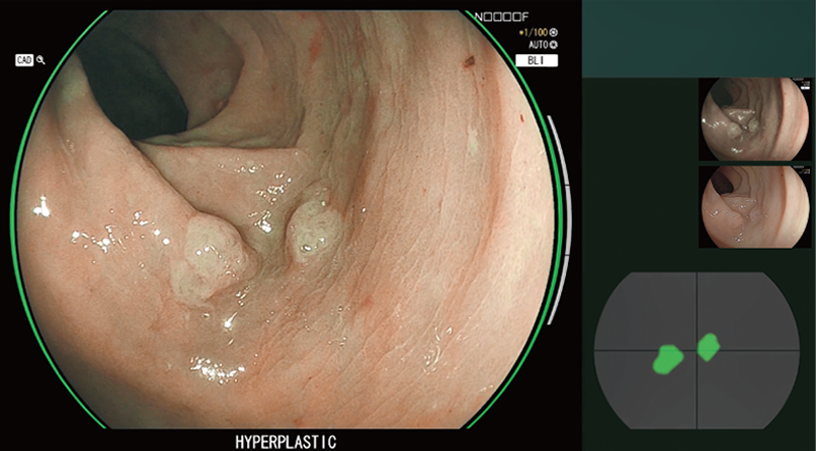Select the BLI imaging mode label
The image size is (816, 451).
(535, 60)
